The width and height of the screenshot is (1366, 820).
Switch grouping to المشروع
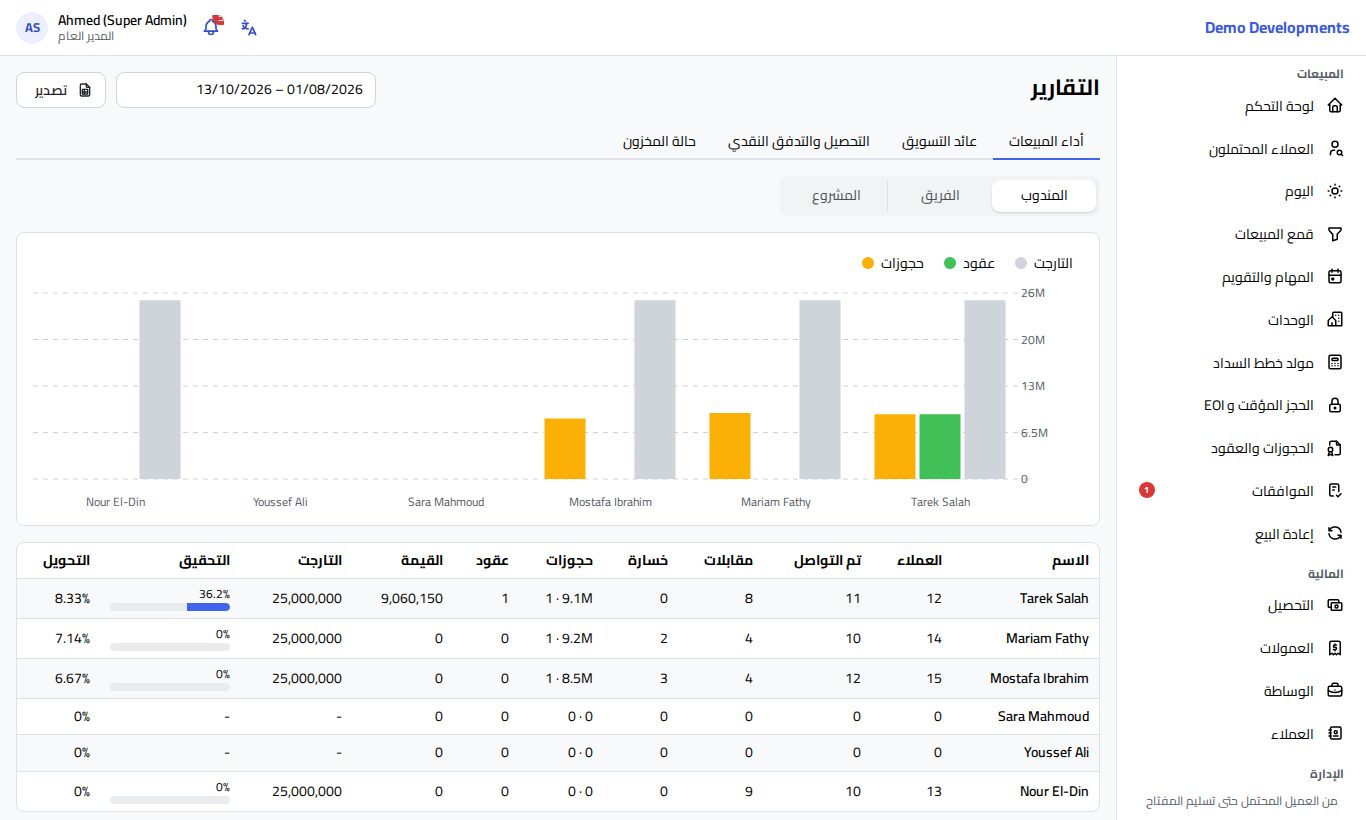(835, 196)
